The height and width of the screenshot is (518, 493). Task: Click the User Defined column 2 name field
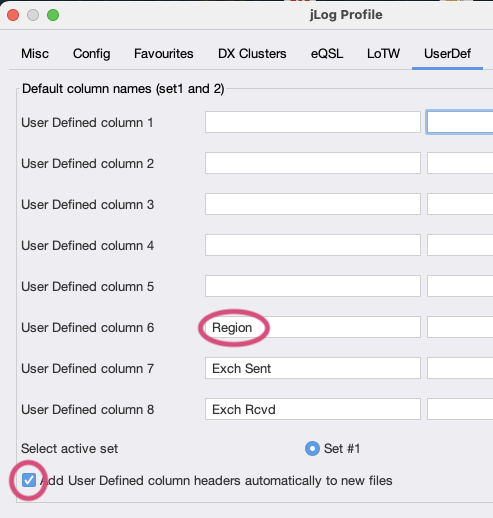coord(313,163)
